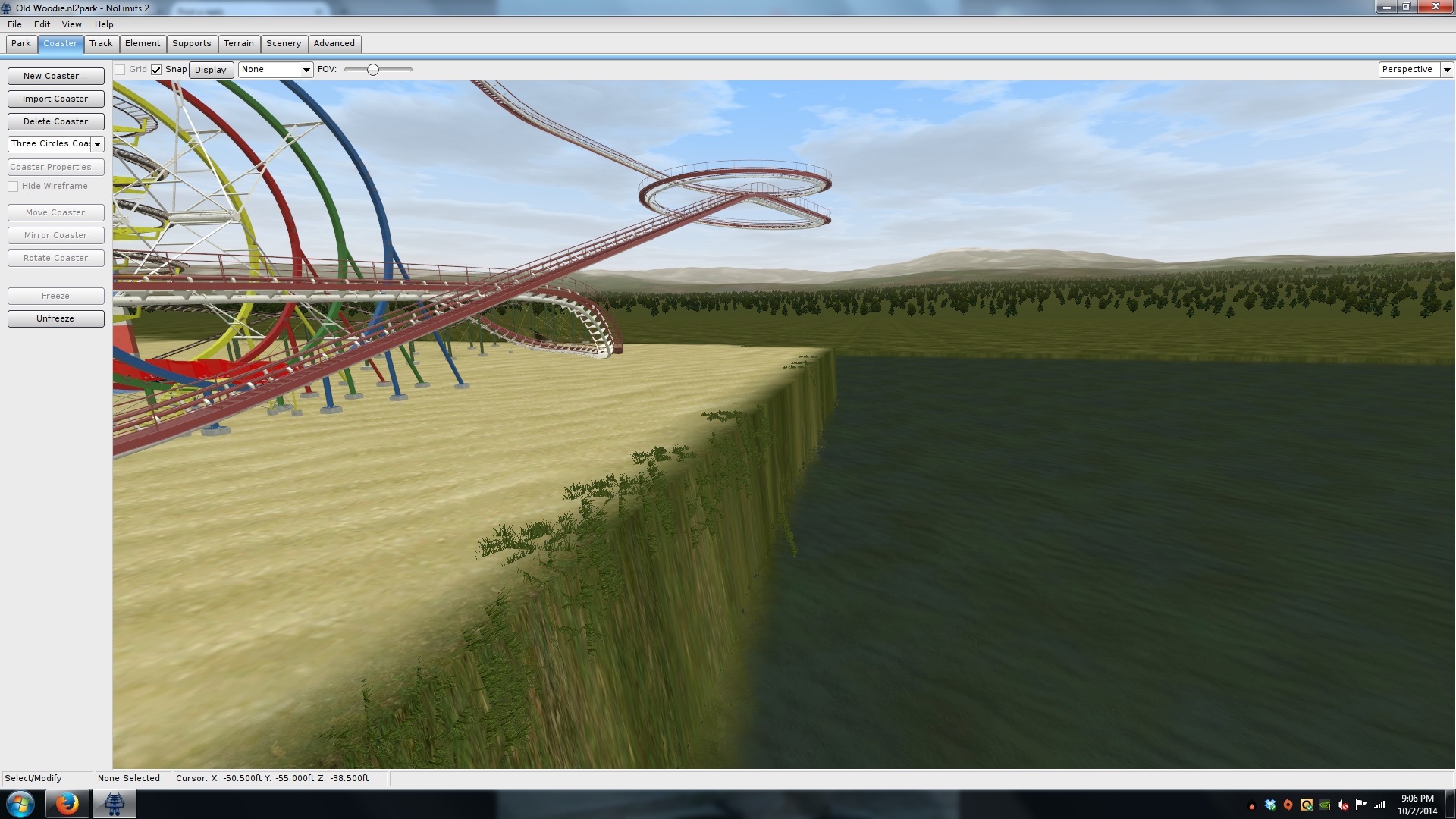Open Firefox from the taskbar
The width and height of the screenshot is (1456, 819).
(x=67, y=803)
